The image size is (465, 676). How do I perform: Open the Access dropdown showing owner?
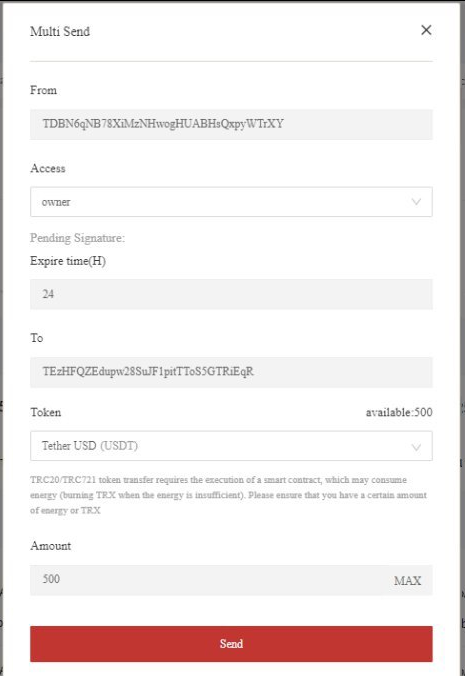point(231,202)
